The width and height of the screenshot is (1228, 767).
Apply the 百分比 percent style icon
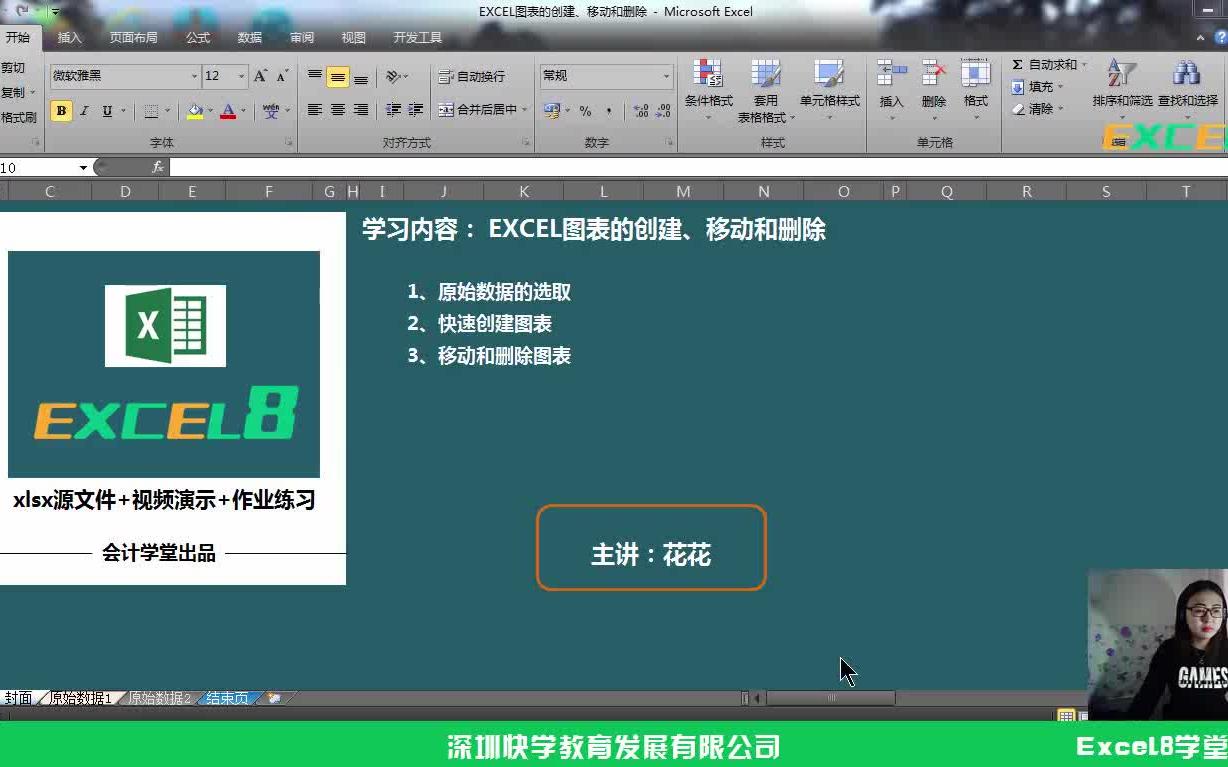click(585, 111)
